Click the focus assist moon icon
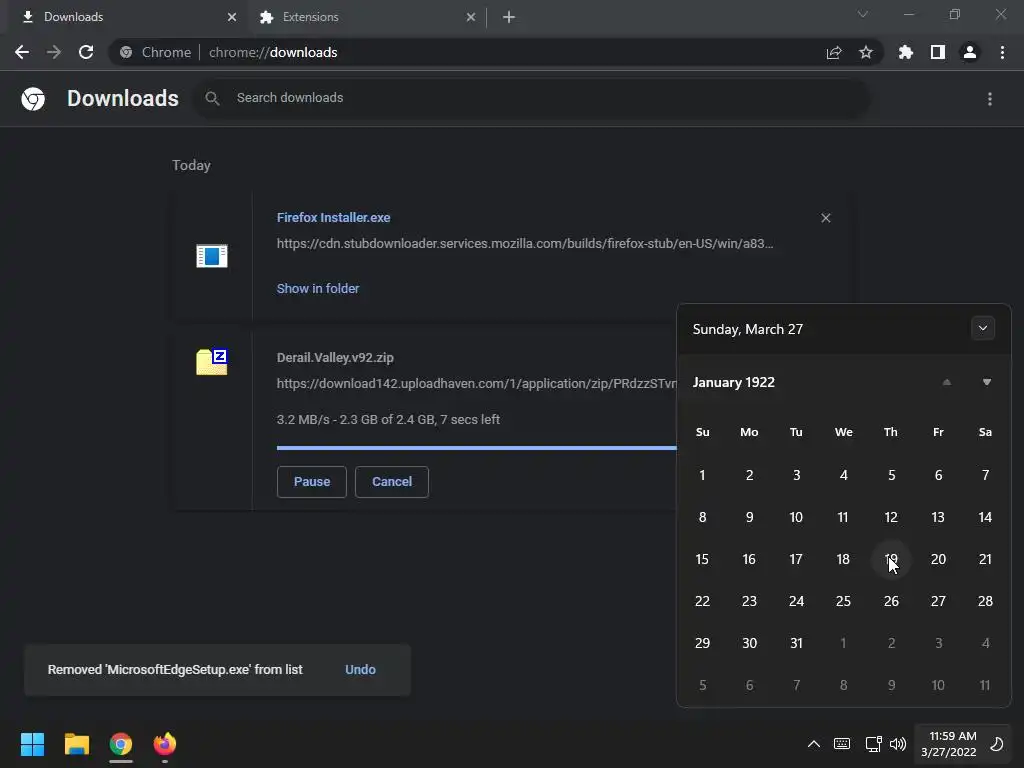This screenshot has width=1024, height=768. coord(997,744)
